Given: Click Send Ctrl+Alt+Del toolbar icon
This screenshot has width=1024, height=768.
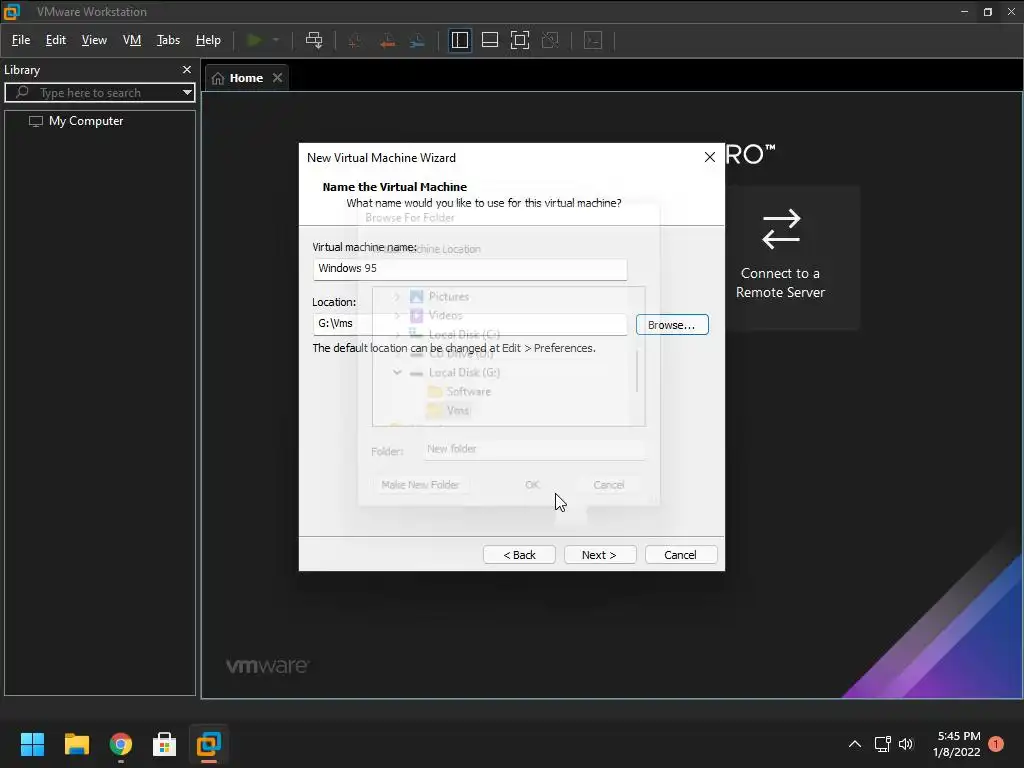Looking at the screenshot, I should [314, 40].
